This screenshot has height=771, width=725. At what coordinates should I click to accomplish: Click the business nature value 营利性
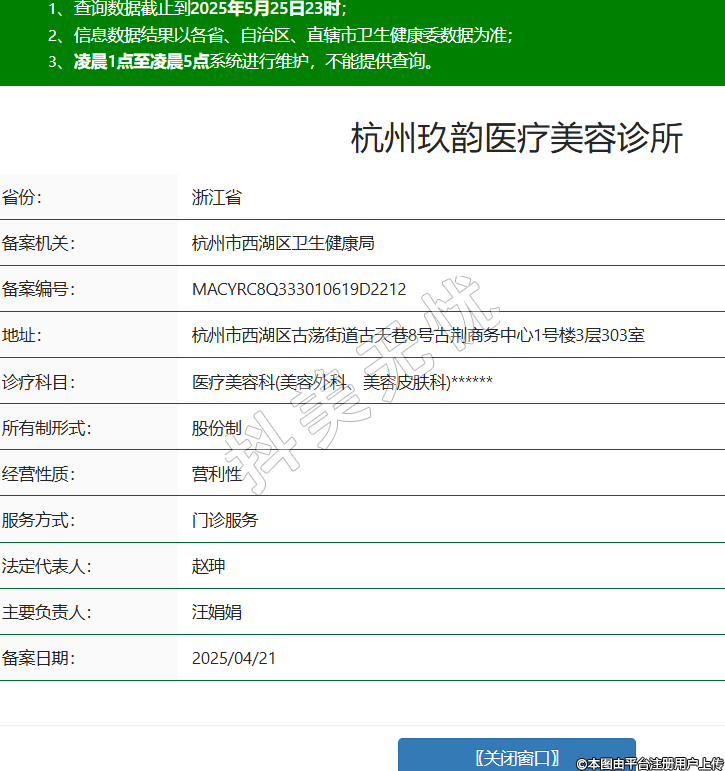pyautogui.click(x=217, y=473)
